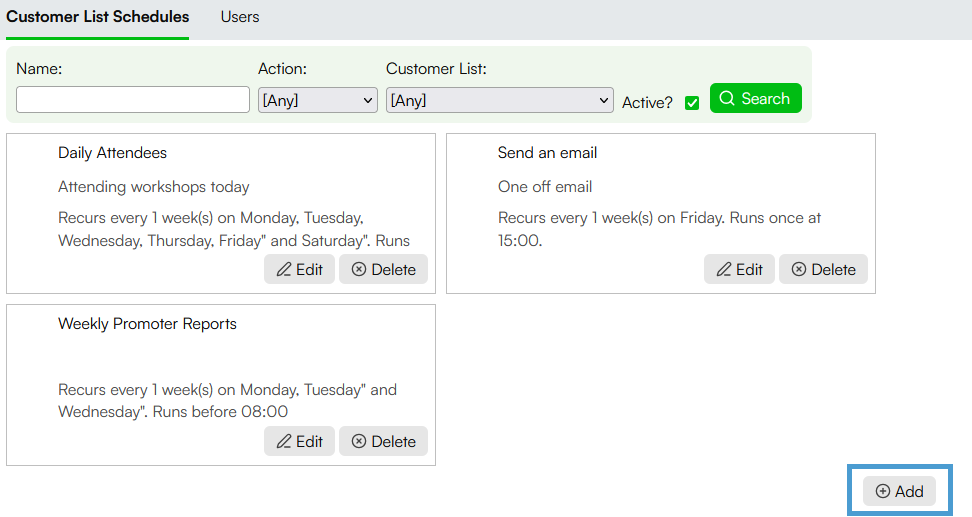Click the Active? label
The image size is (972, 517).
click(647, 103)
